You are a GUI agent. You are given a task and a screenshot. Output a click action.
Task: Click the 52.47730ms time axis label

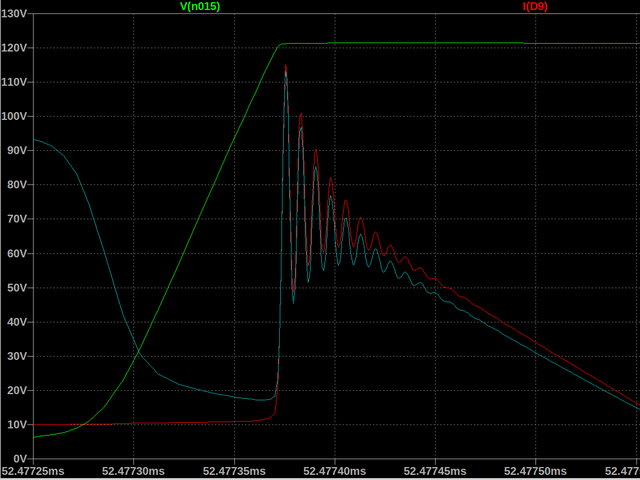pos(134,470)
